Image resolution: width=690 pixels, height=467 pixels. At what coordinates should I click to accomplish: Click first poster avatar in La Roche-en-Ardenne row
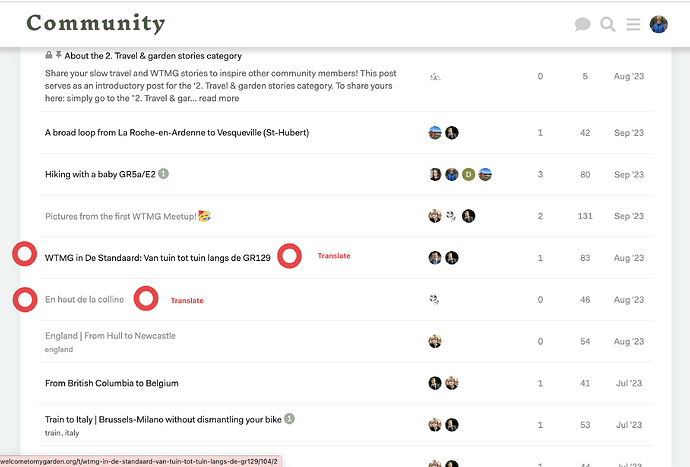[x=435, y=132]
